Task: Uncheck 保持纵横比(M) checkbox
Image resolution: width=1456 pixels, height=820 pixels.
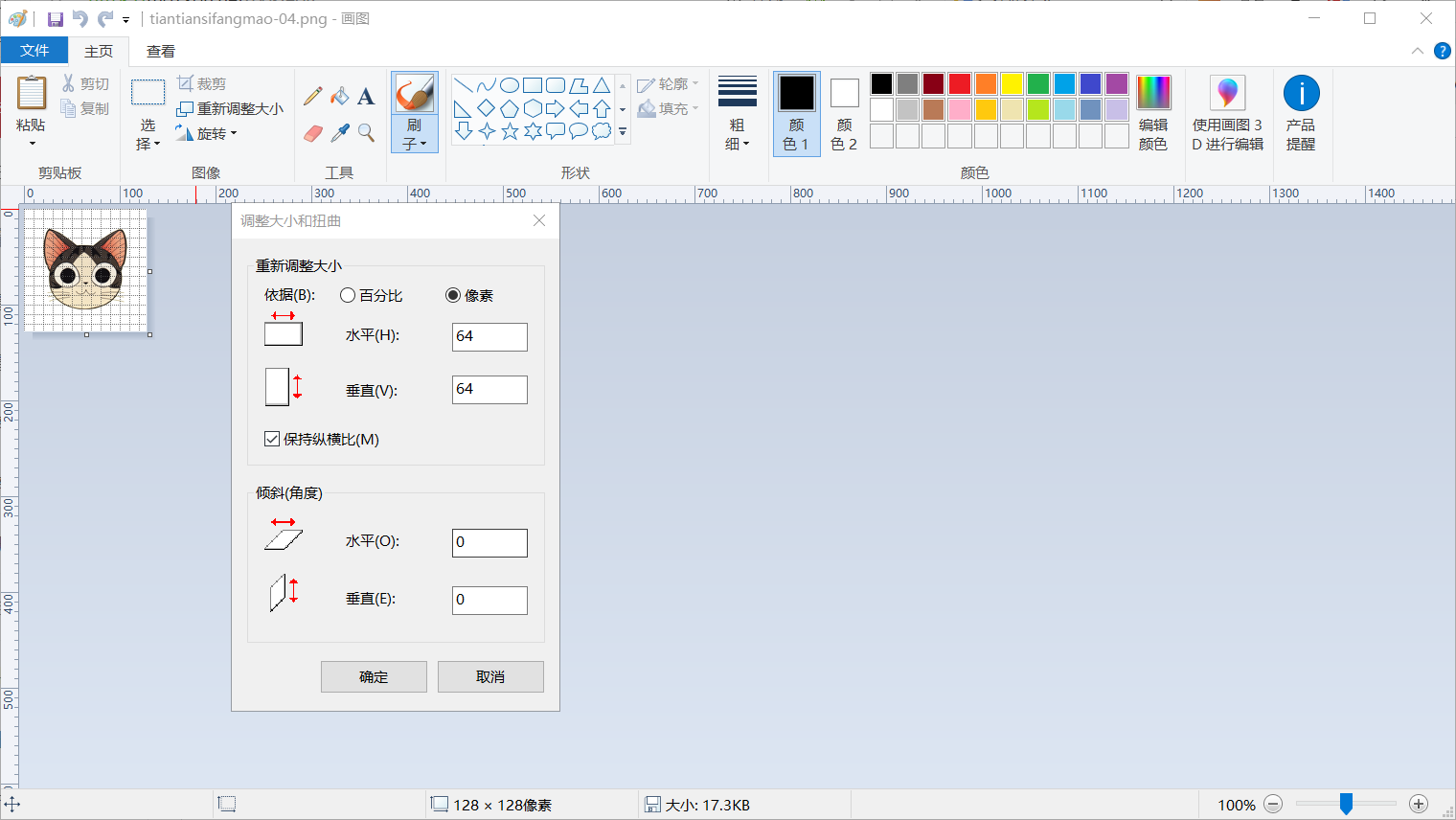Action: (272, 439)
